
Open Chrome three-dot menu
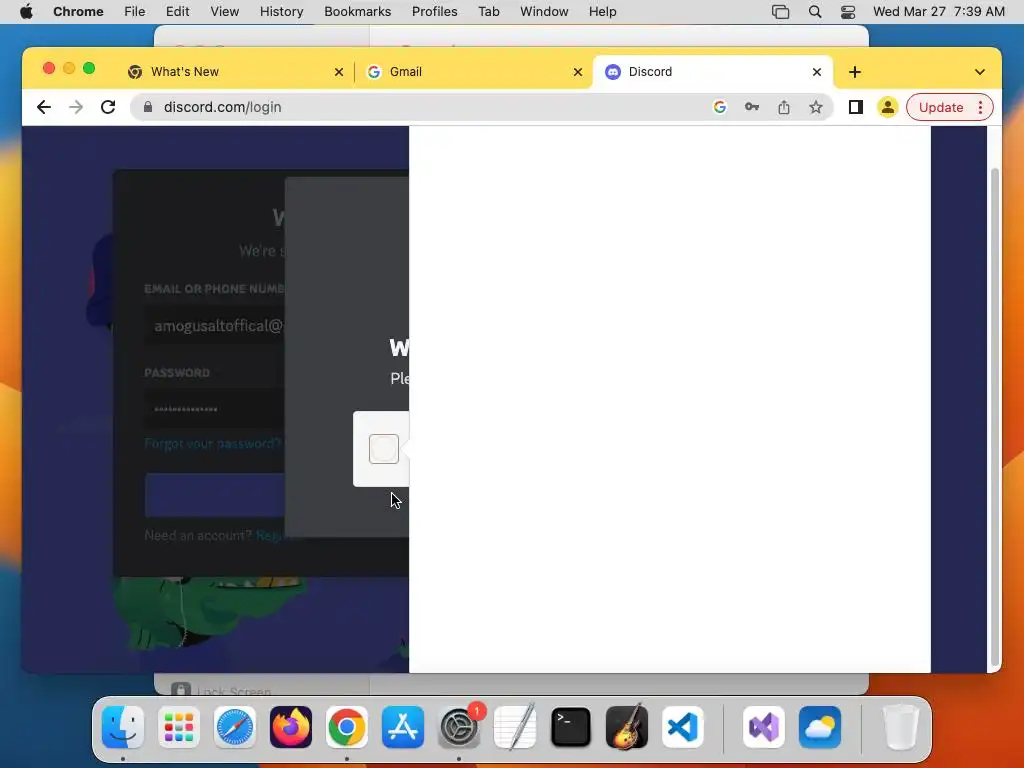point(980,107)
